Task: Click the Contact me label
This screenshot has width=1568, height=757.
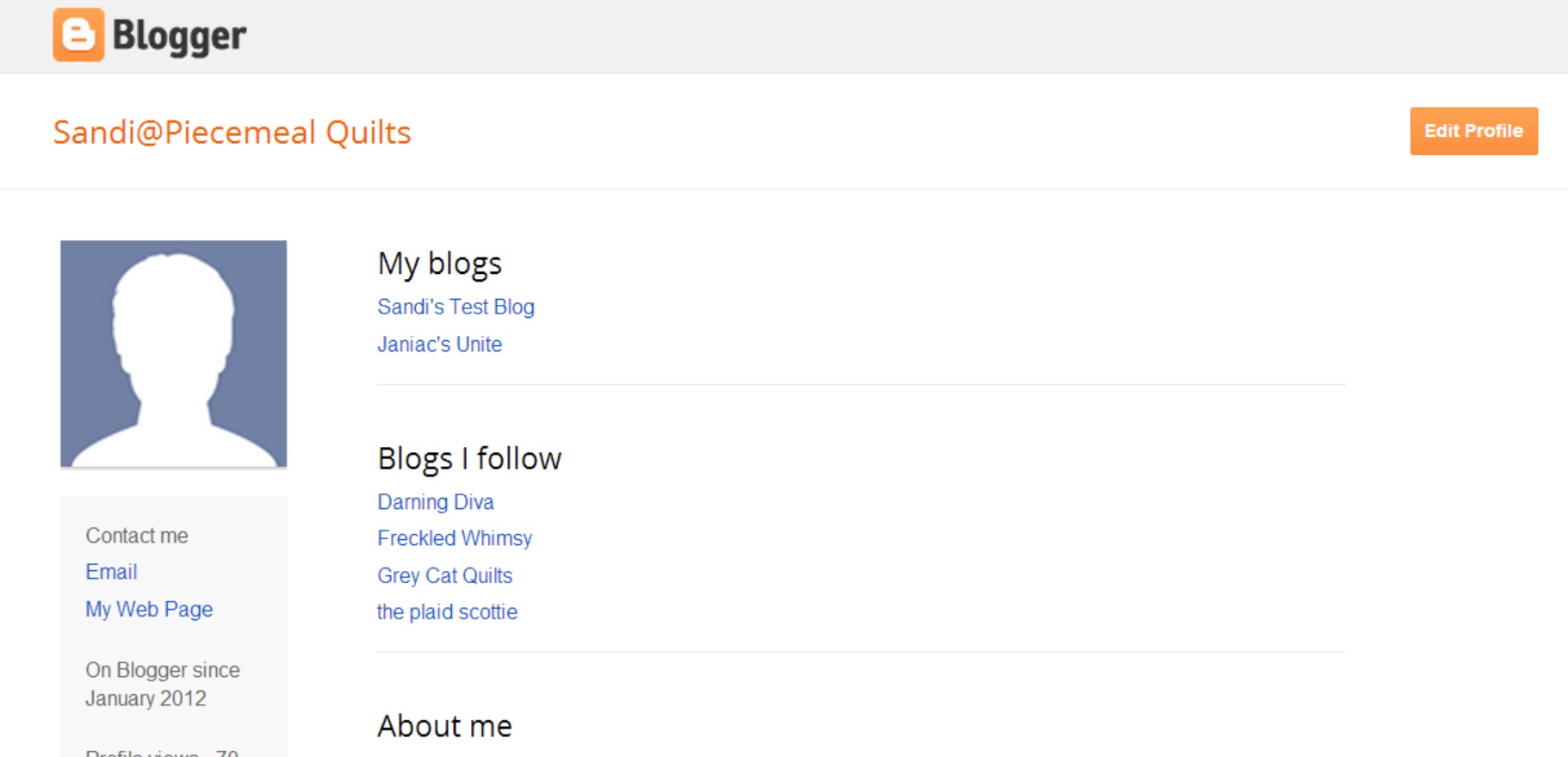Action: (x=137, y=536)
